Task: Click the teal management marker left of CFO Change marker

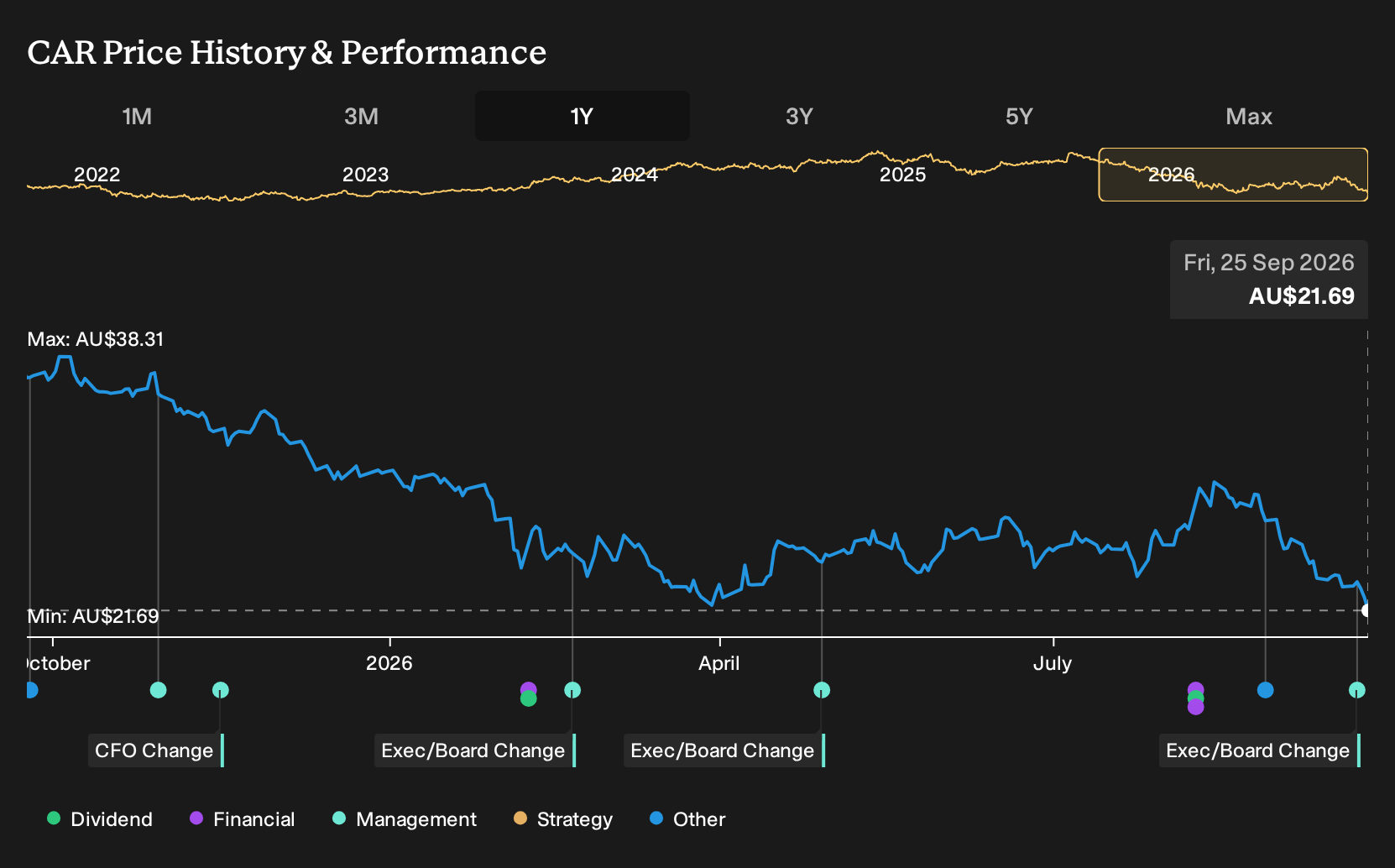Action: coord(158,690)
